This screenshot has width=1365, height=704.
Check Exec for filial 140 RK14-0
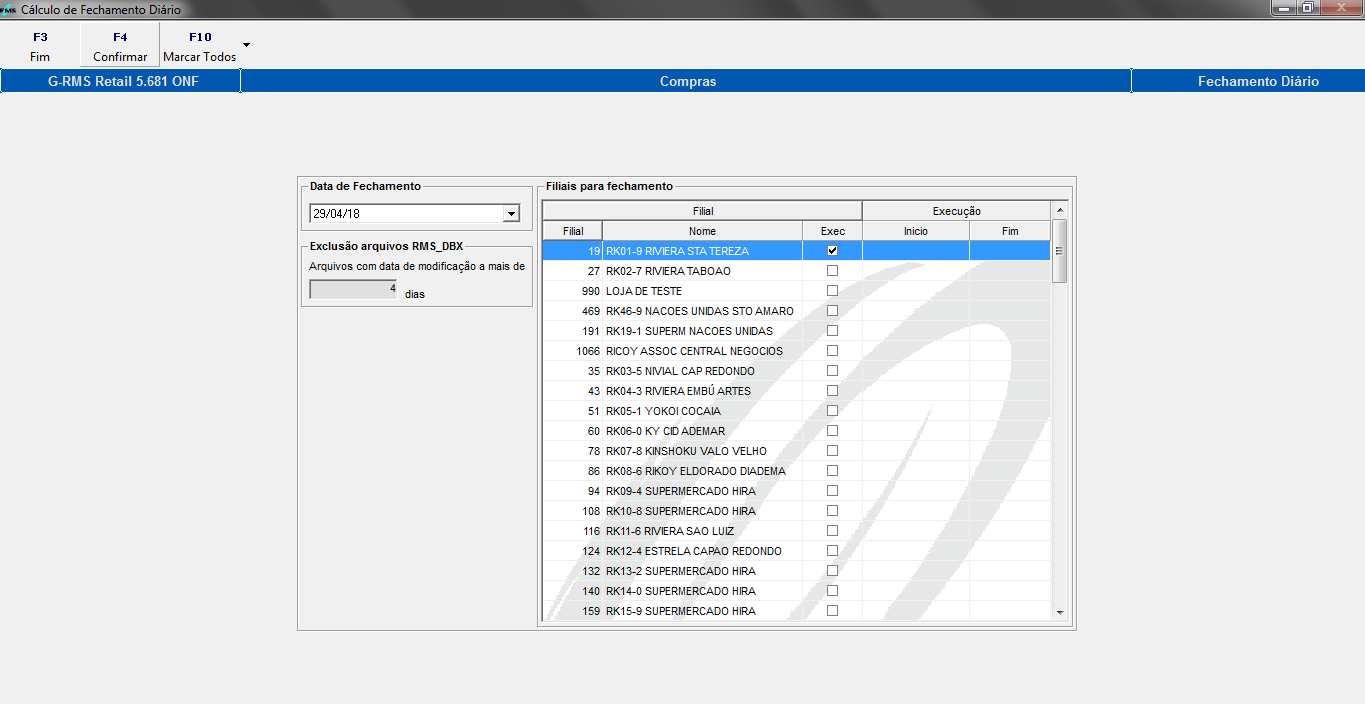[832, 591]
